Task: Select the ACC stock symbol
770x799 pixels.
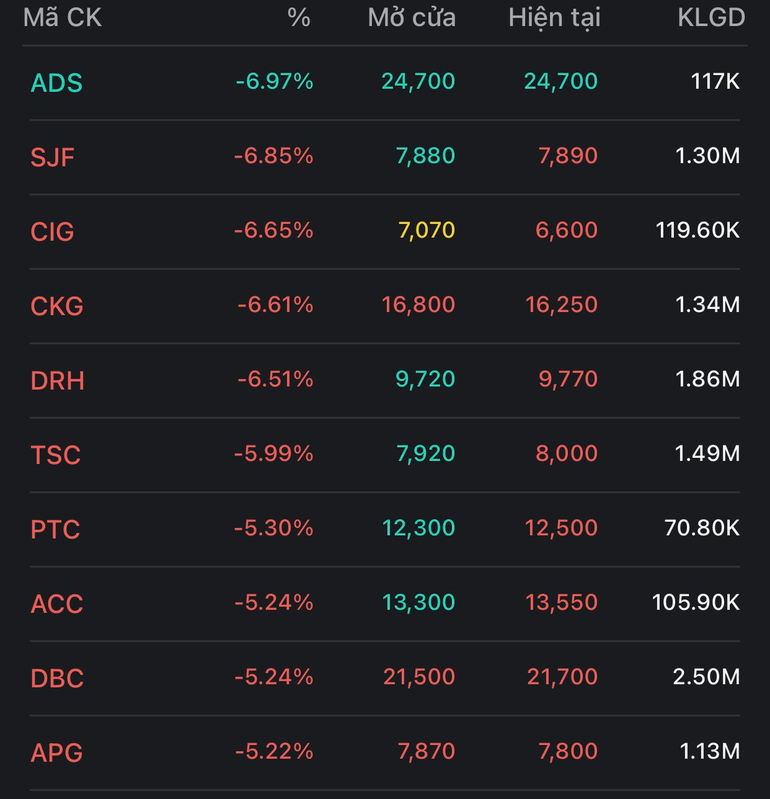Action: click(56, 604)
